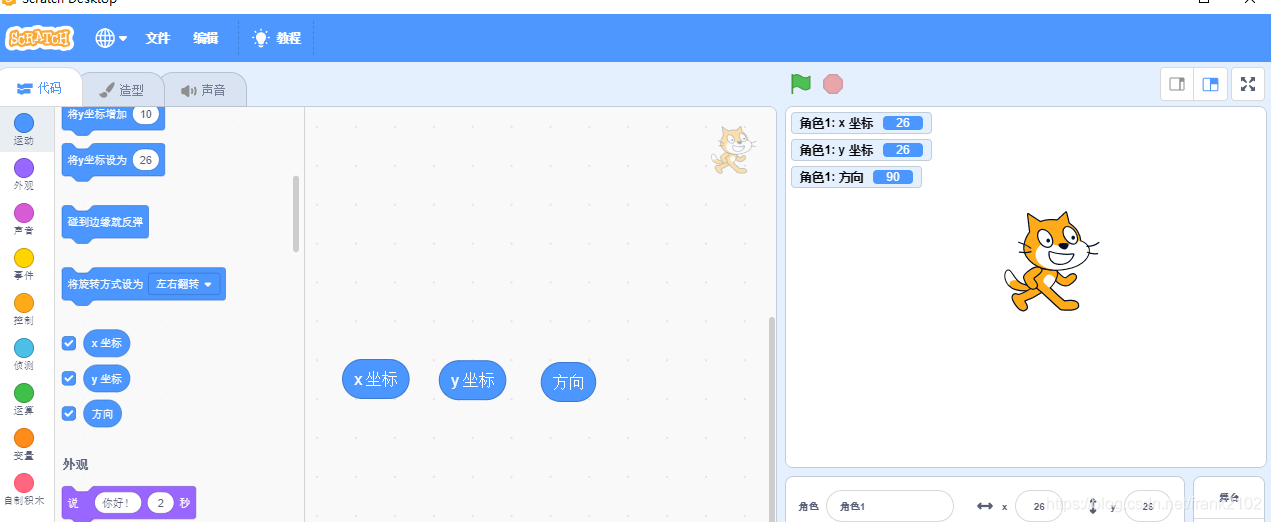The height and width of the screenshot is (522, 1271).
Task: Click the 你好! text field in say block
Action: point(119,503)
